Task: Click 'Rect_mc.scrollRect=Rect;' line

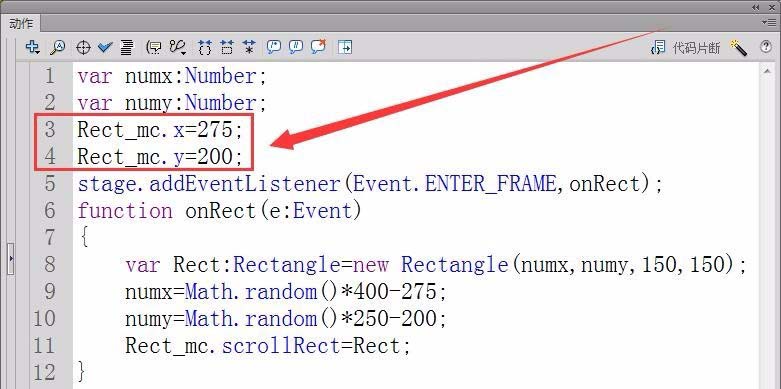Action: [267, 345]
